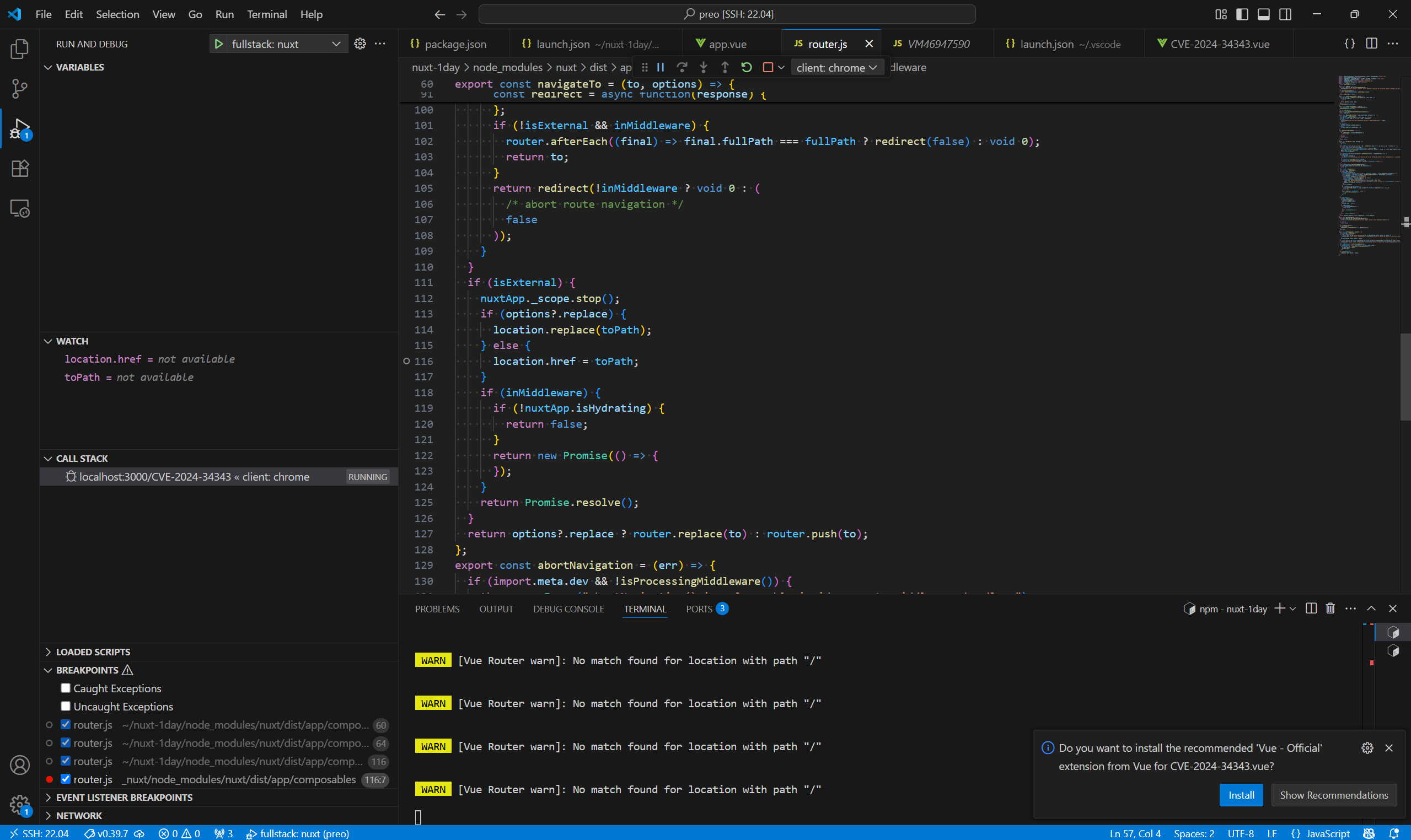The width and height of the screenshot is (1411, 840).
Task: Click the preo SSH command center search
Action: click(x=727, y=14)
